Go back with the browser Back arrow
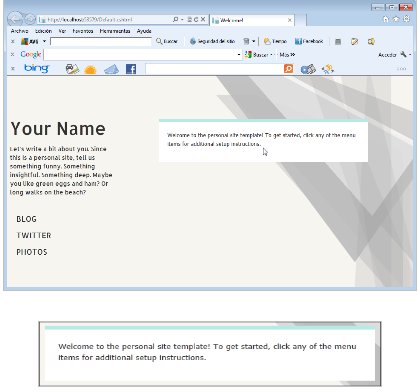The height and width of the screenshot is (392, 418). coord(15,19)
